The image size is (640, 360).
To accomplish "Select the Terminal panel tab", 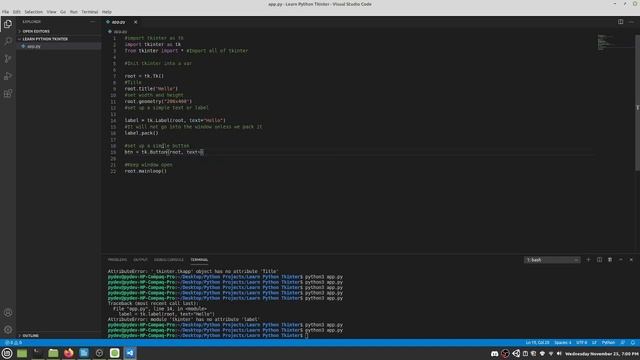I will 199,260.
